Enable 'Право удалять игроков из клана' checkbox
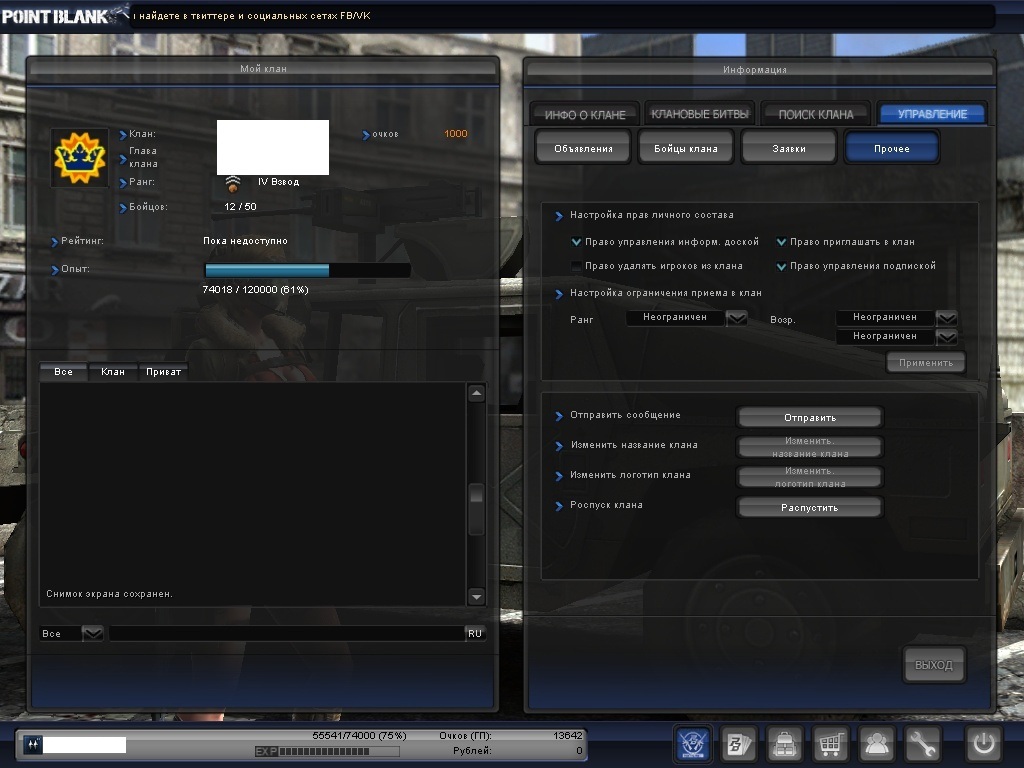This screenshot has width=1024, height=768. 576,266
